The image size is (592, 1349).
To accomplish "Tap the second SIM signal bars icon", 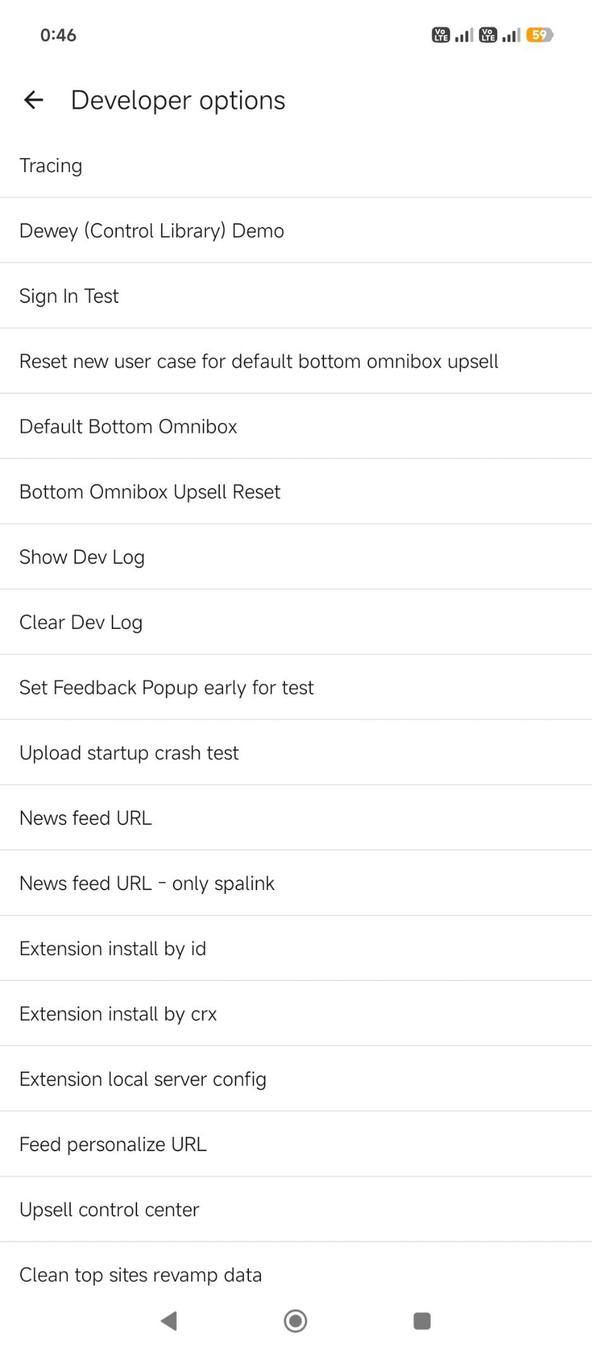I will tap(510, 34).
